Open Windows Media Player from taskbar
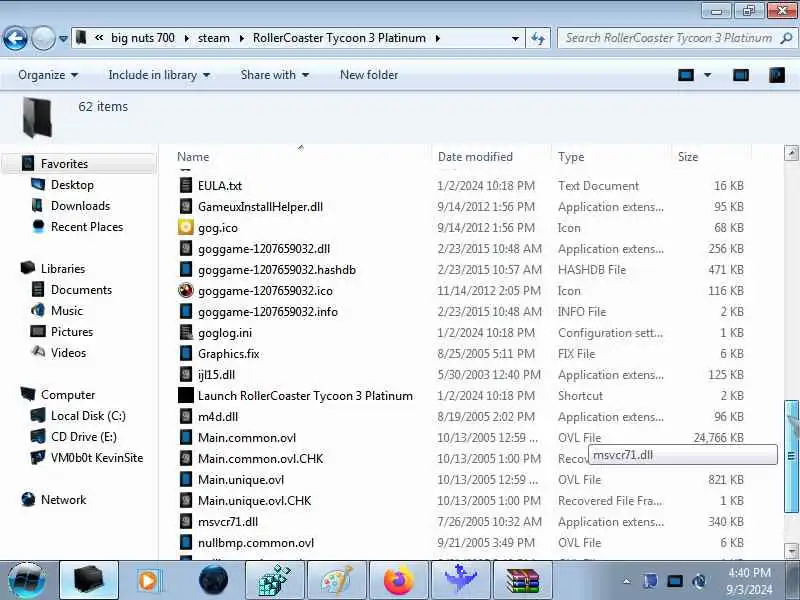Image resolution: width=800 pixels, height=600 pixels. pos(150,580)
